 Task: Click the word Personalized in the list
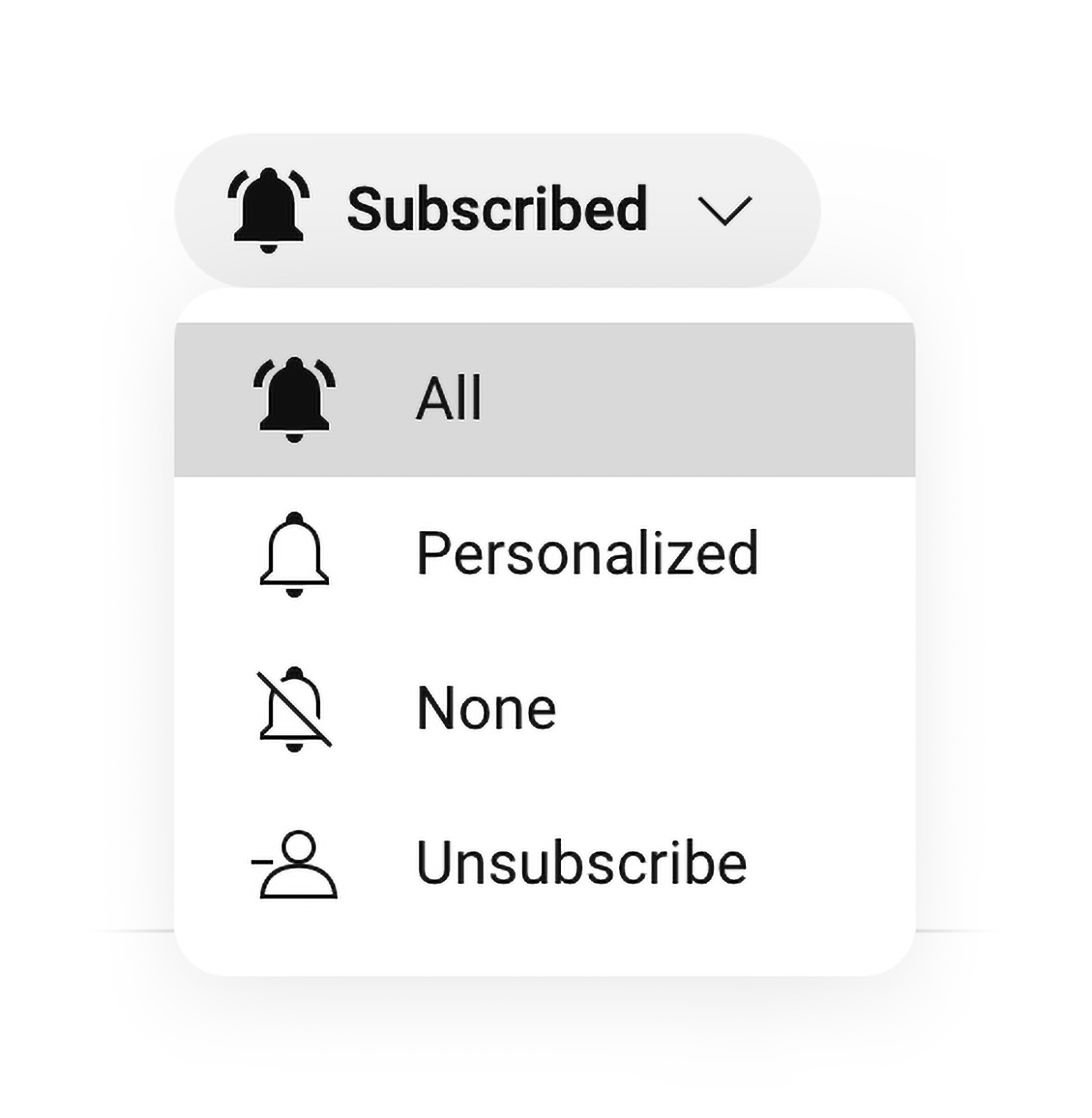coord(587,555)
